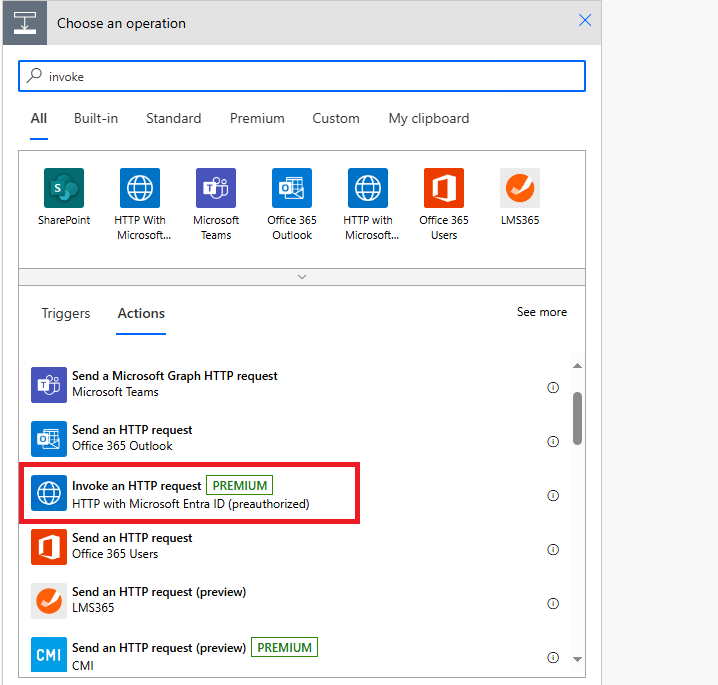Open the Premium connectors tab
Viewport: 718px width, 685px height.
[257, 119]
